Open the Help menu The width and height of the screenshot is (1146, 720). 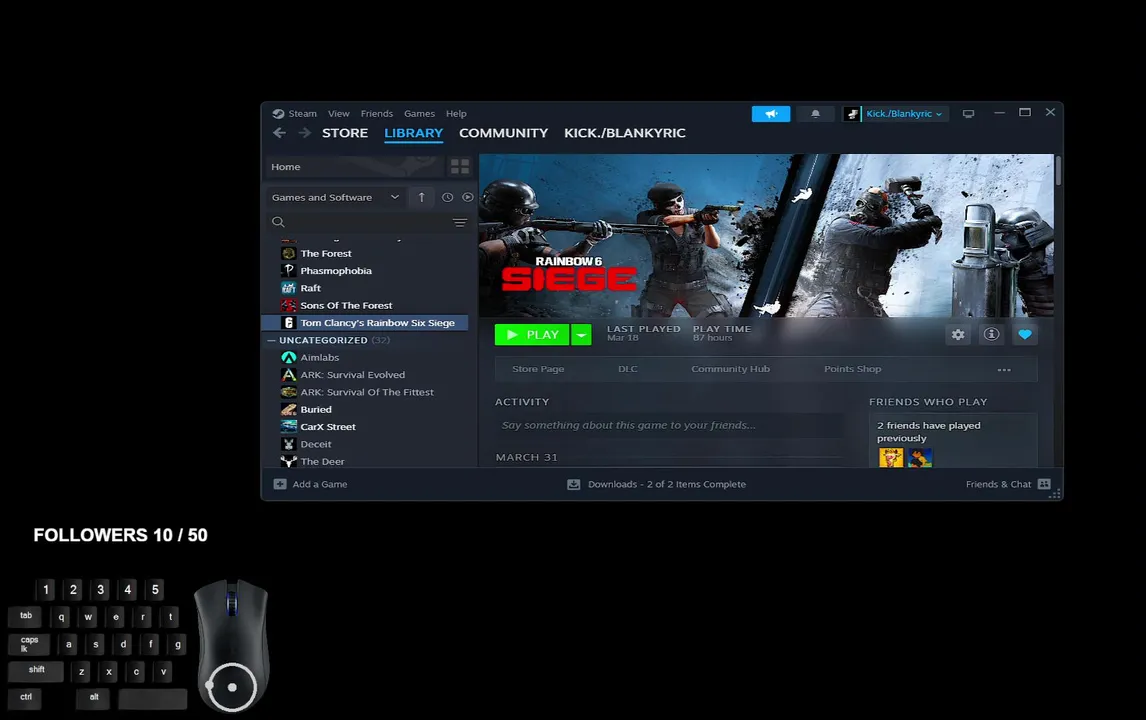click(456, 113)
